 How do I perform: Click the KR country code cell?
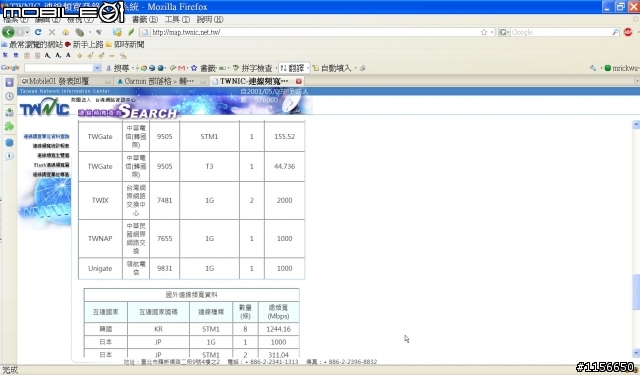point(158,329)
